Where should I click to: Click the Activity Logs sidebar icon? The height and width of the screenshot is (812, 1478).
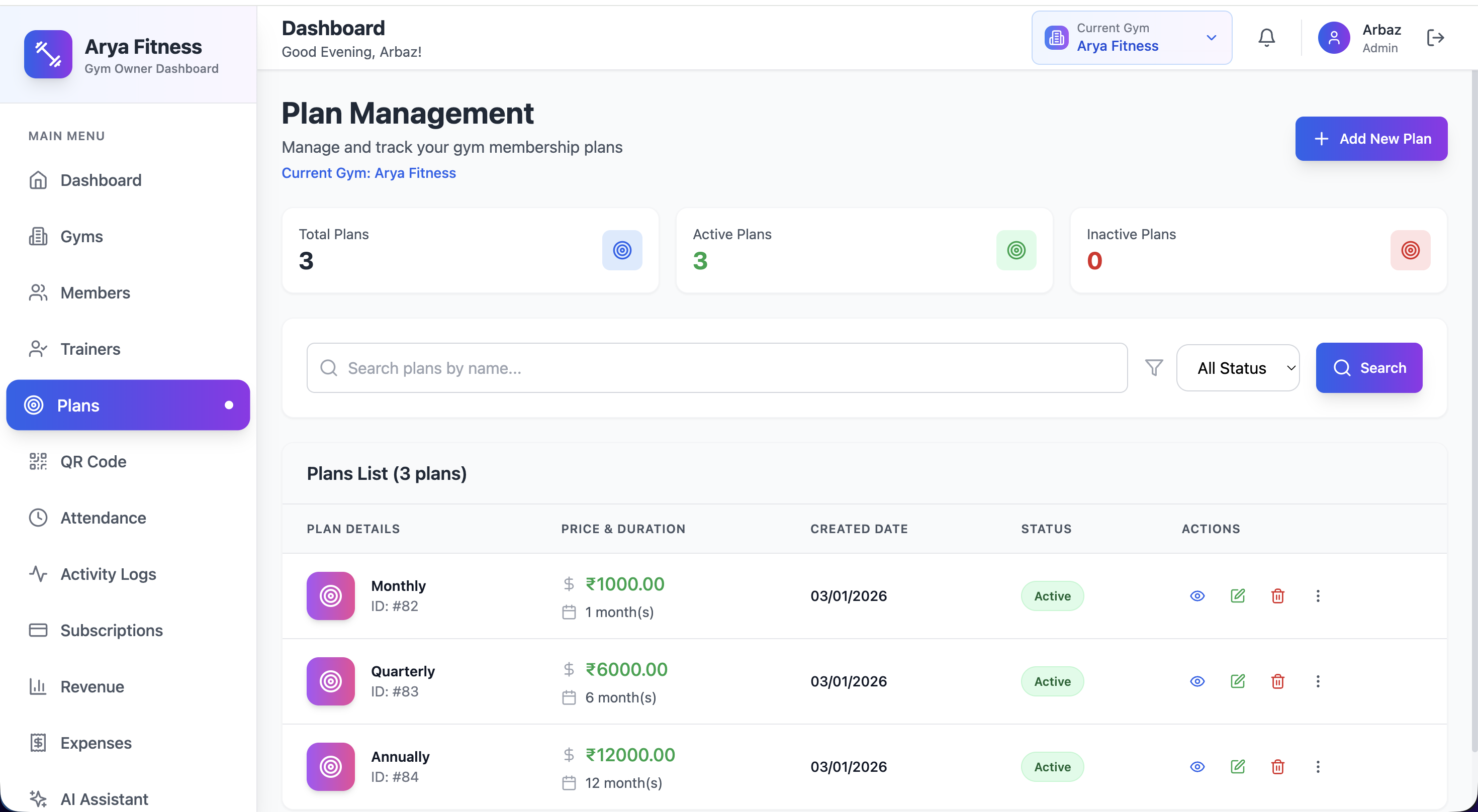38,573
